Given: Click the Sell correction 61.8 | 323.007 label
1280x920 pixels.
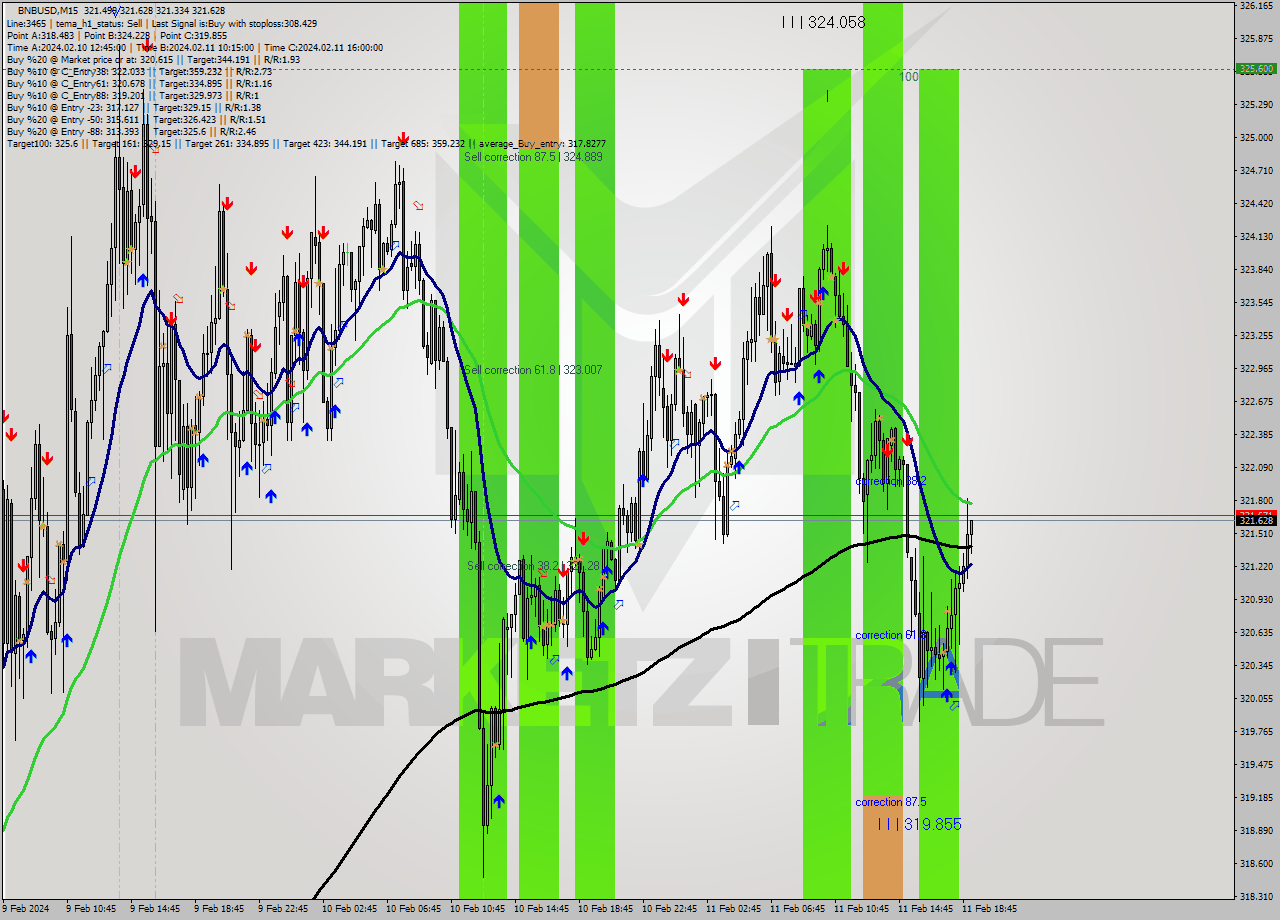Looking at the screenshot, I should pos(533,370).
